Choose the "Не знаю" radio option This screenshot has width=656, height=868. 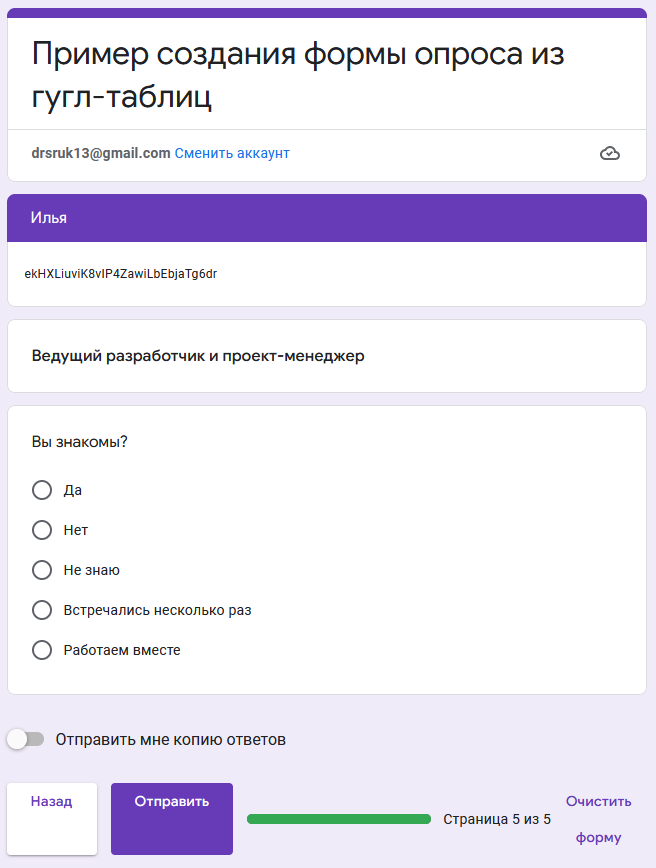42,570
